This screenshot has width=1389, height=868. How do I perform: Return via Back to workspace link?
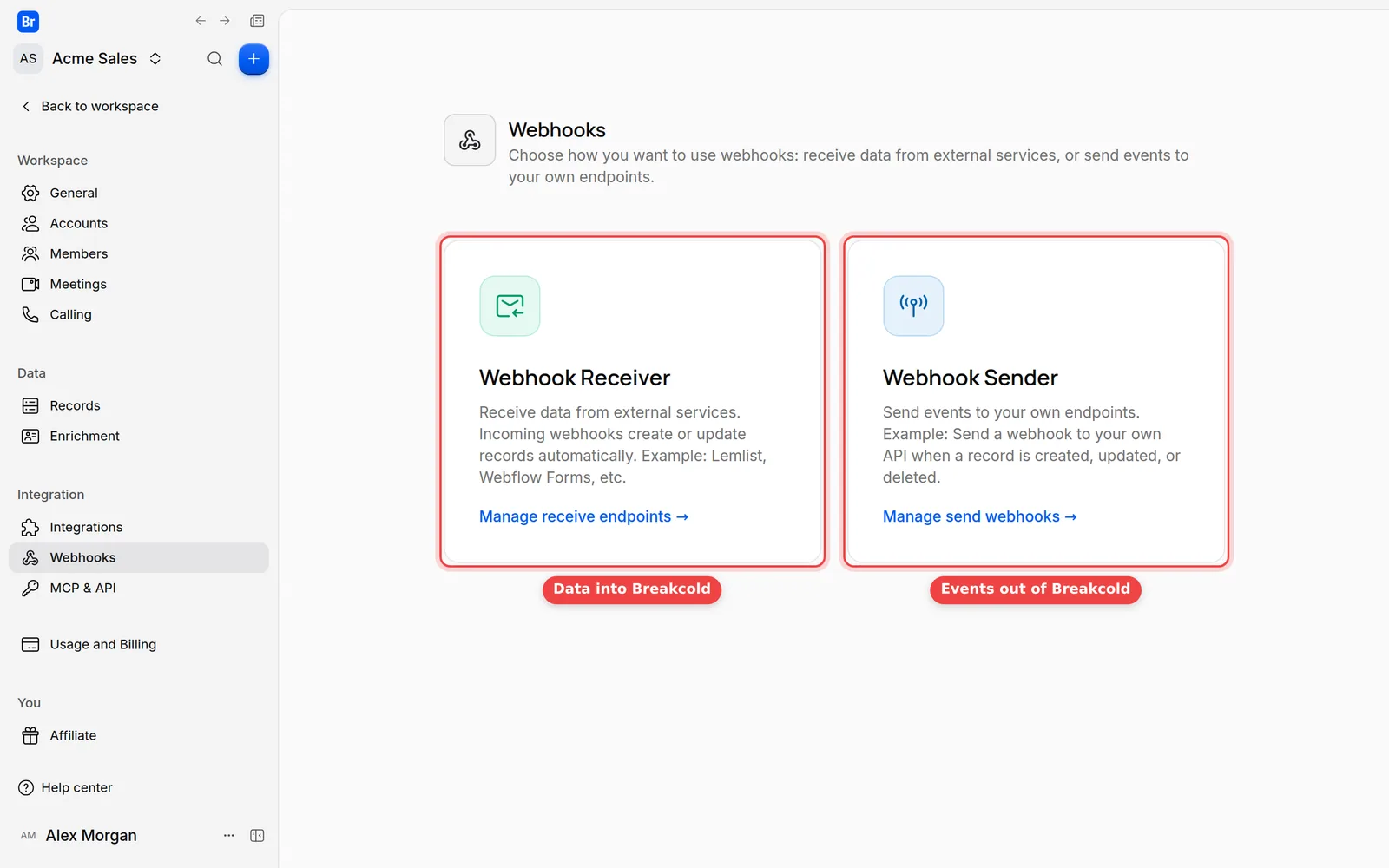tap(89, 106)
